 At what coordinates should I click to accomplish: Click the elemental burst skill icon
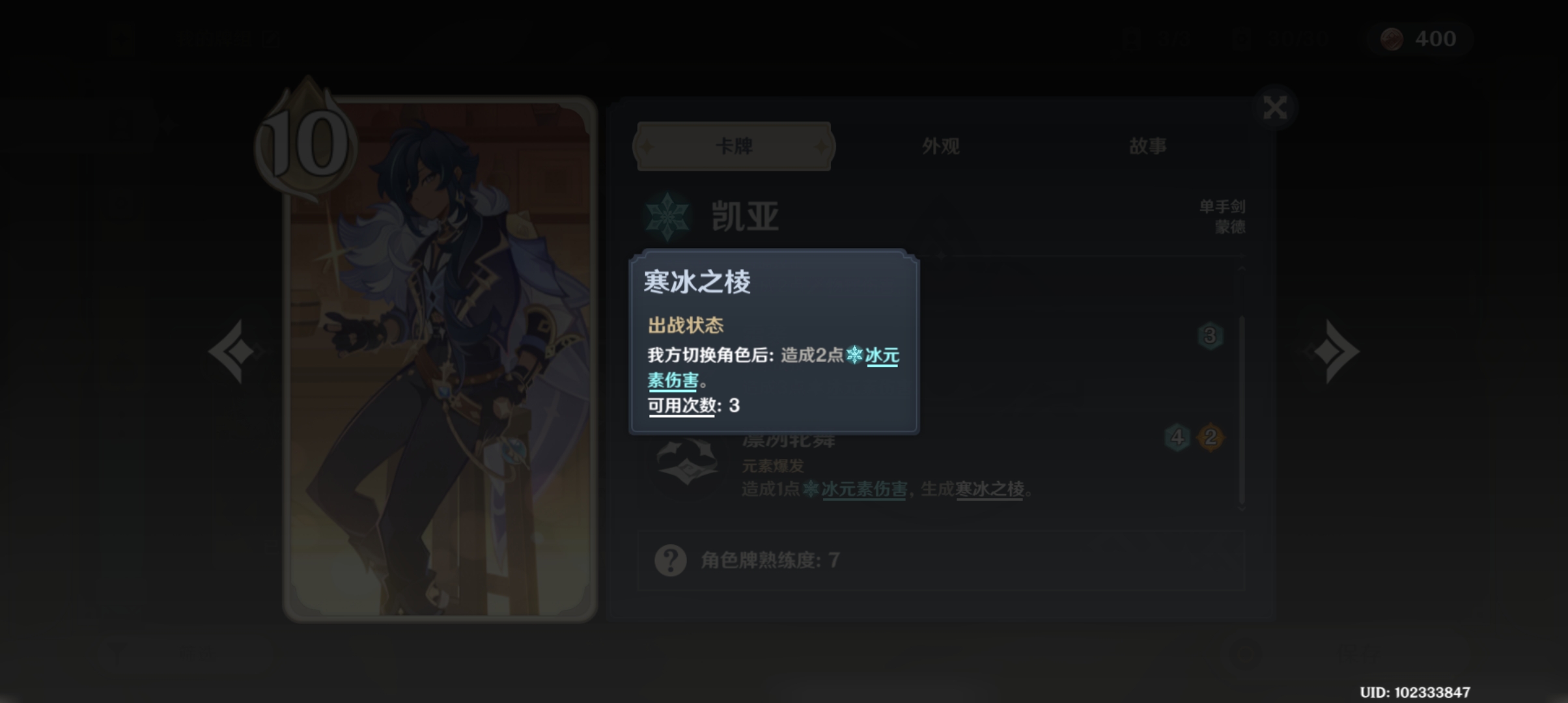687,463
